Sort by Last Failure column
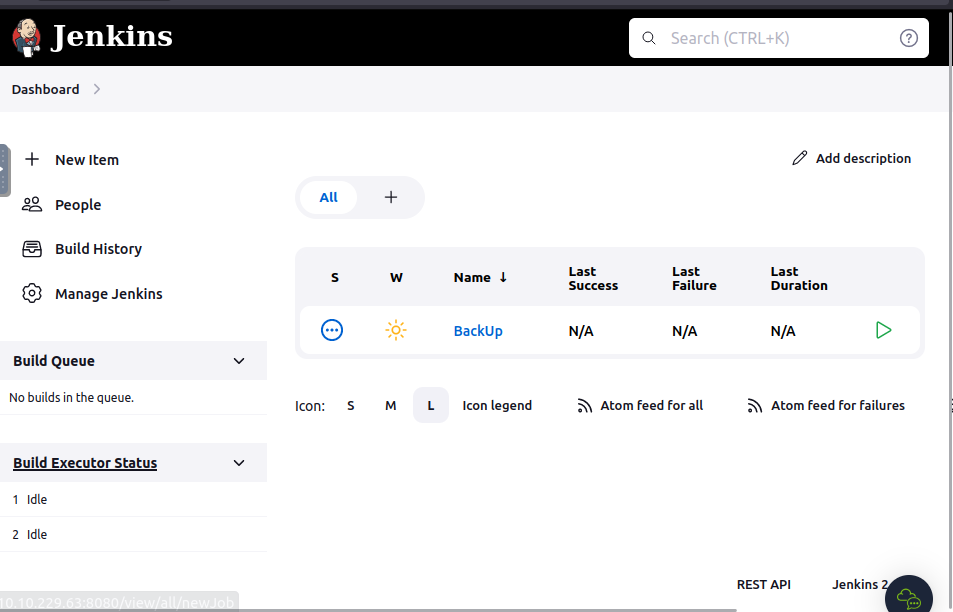Screen dimensions: 953x612 click(694, 278)
